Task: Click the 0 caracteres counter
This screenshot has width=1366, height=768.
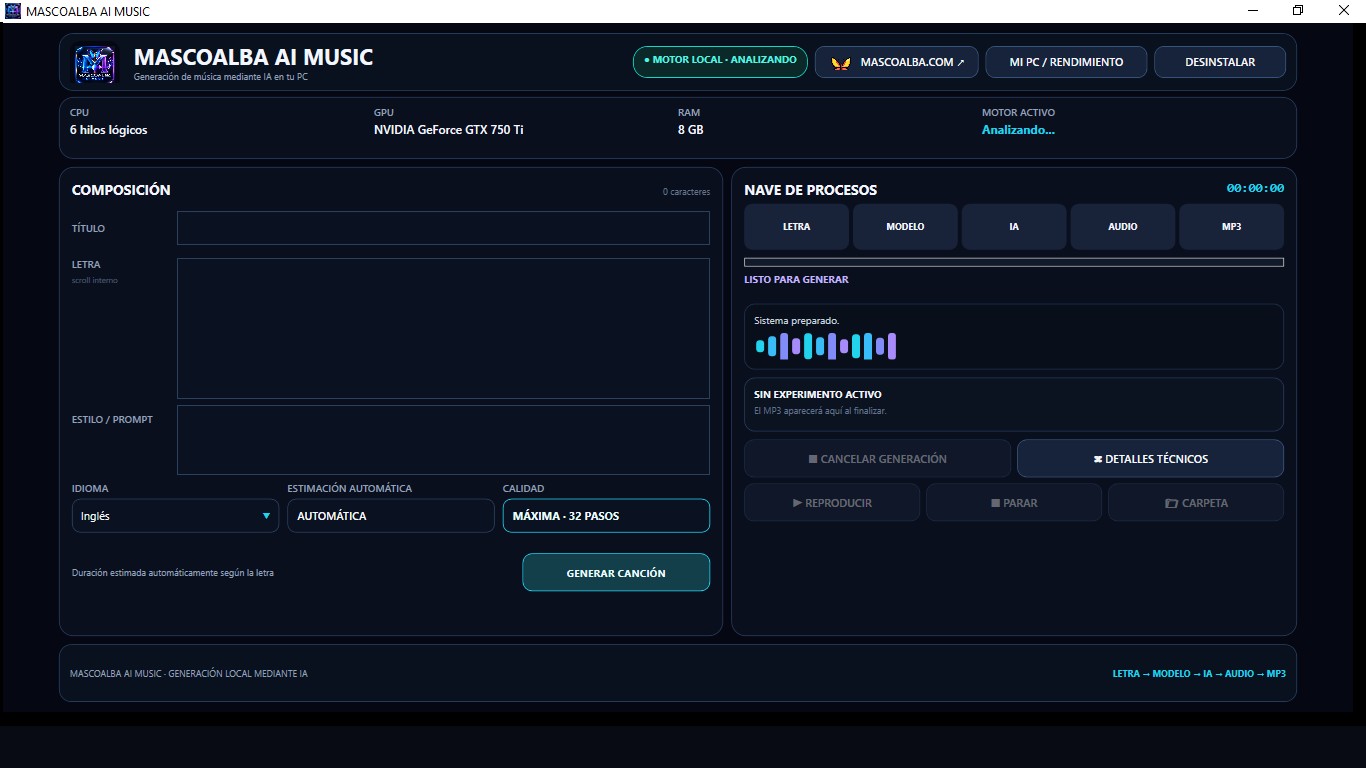Action: 686,192
